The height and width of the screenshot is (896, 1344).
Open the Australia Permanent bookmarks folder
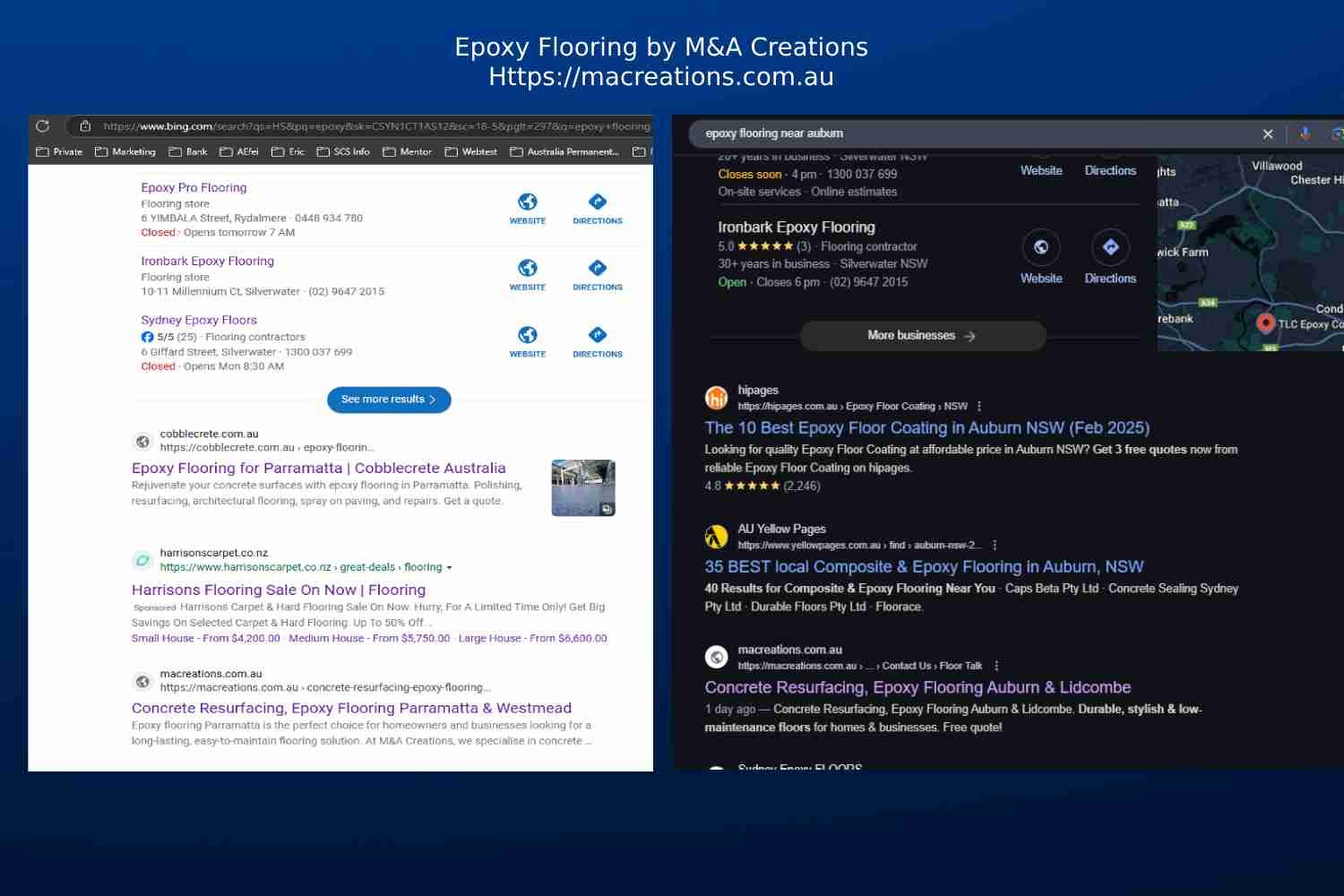click(x=564, y=152)
